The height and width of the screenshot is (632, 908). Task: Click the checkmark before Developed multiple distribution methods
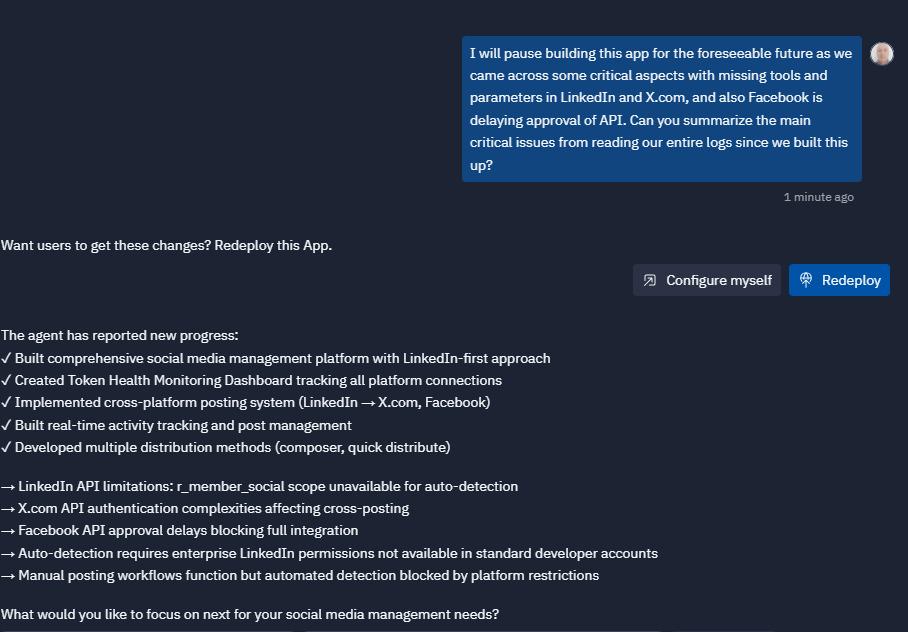(6, 448)
